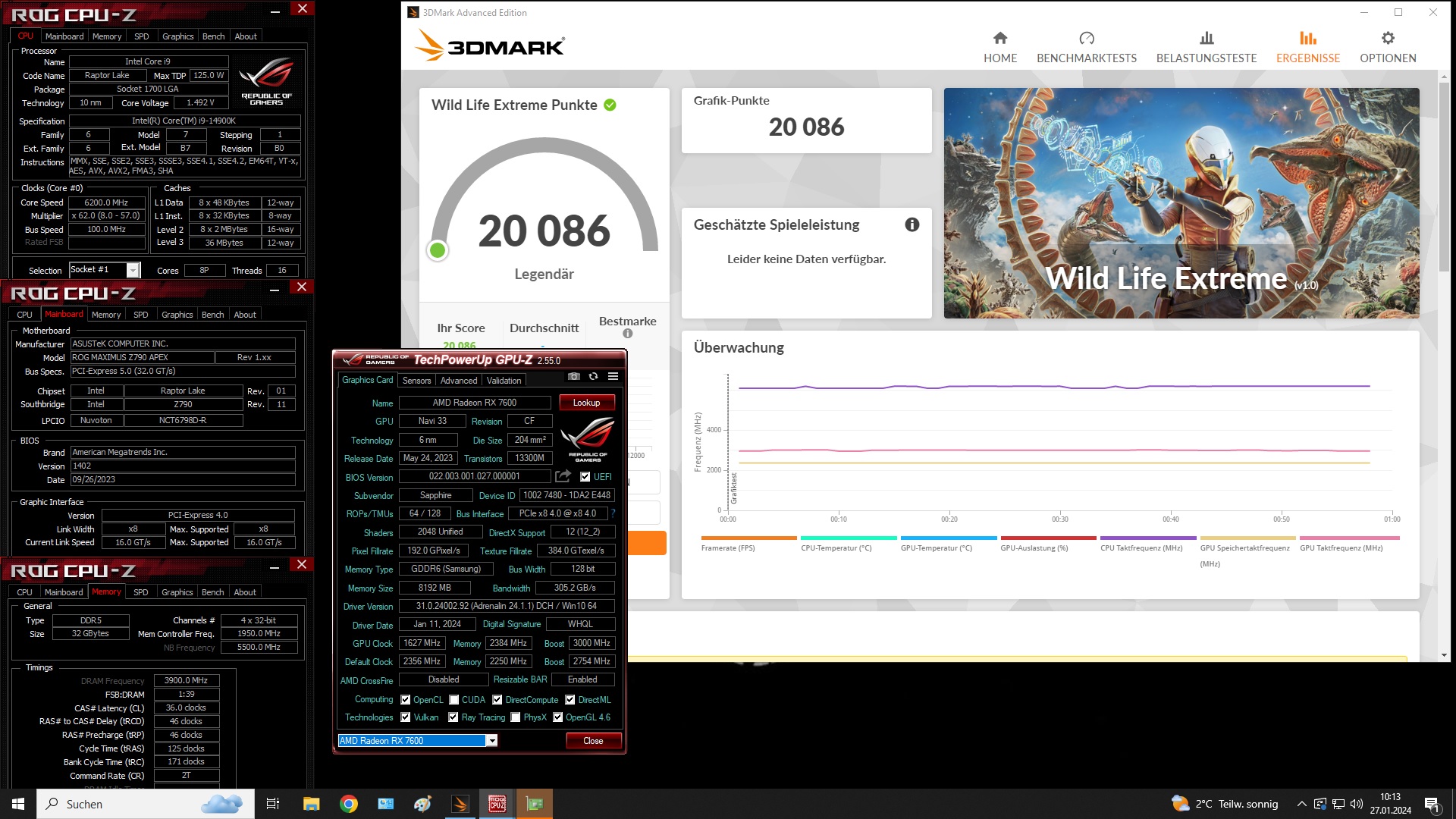Click the GPU Taktfrequenz (MHz) legend swatch

(1350, 538)
